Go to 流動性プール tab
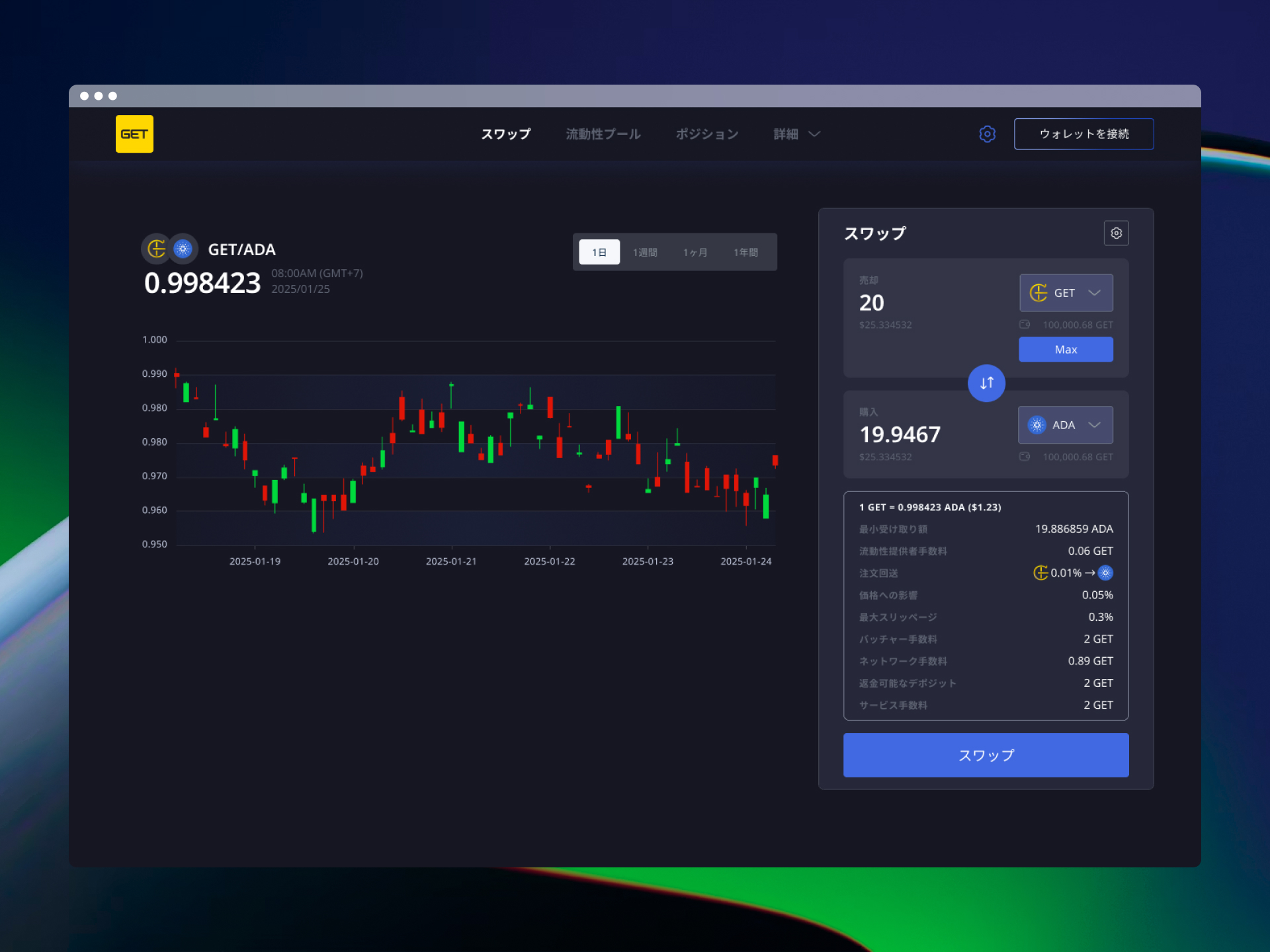This screenshot has height=952, width=1270. [x=603, y=134]
